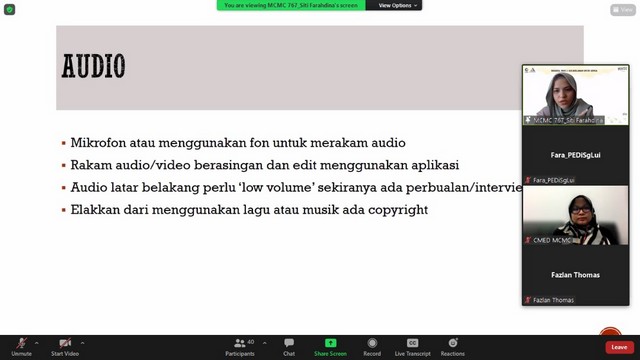Select the Fazlan Thomas participant tile

pyautogui.click(x=576, y=276)
